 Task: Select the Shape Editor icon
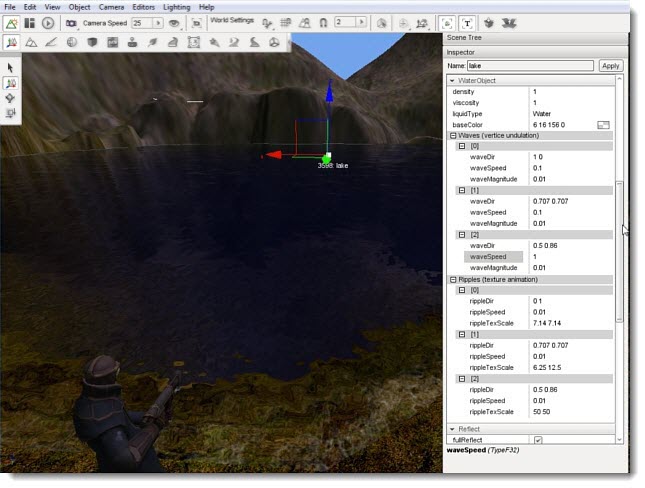[274, 42]
